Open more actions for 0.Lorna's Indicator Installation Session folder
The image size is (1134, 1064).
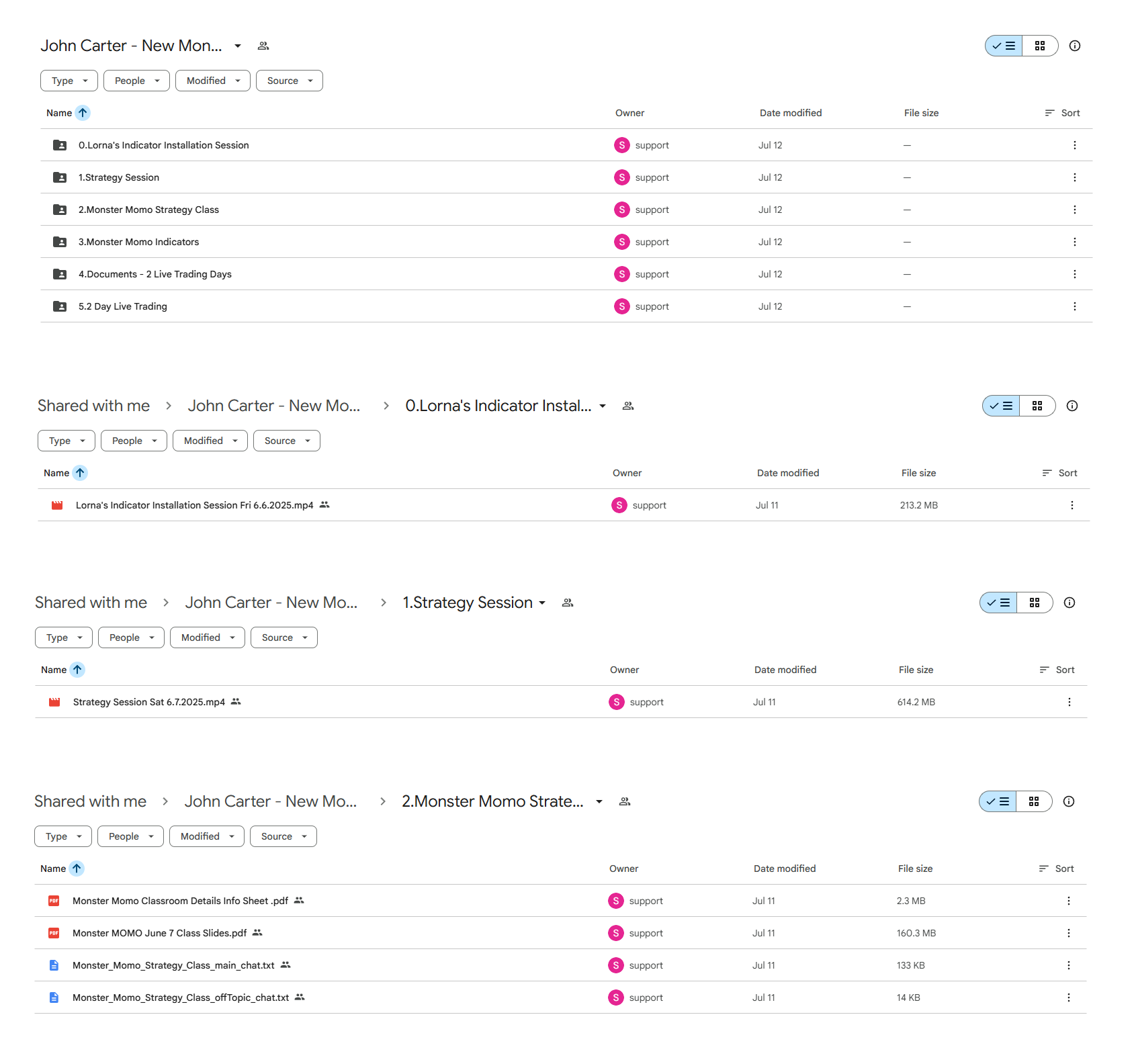pyautogui.click(x=1074, y=145)
